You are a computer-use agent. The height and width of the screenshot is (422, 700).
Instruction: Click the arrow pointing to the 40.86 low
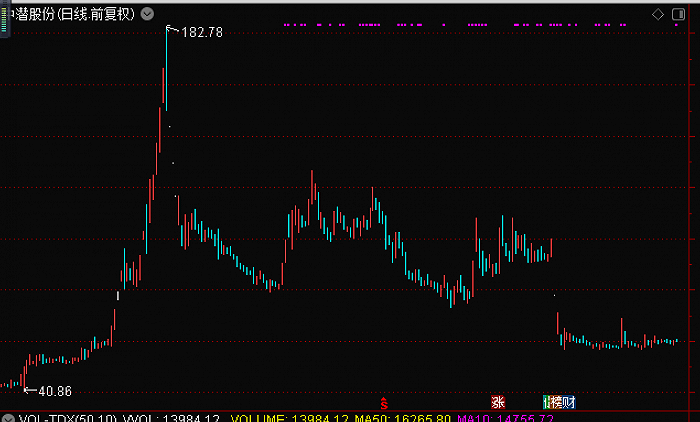(28, 390)
